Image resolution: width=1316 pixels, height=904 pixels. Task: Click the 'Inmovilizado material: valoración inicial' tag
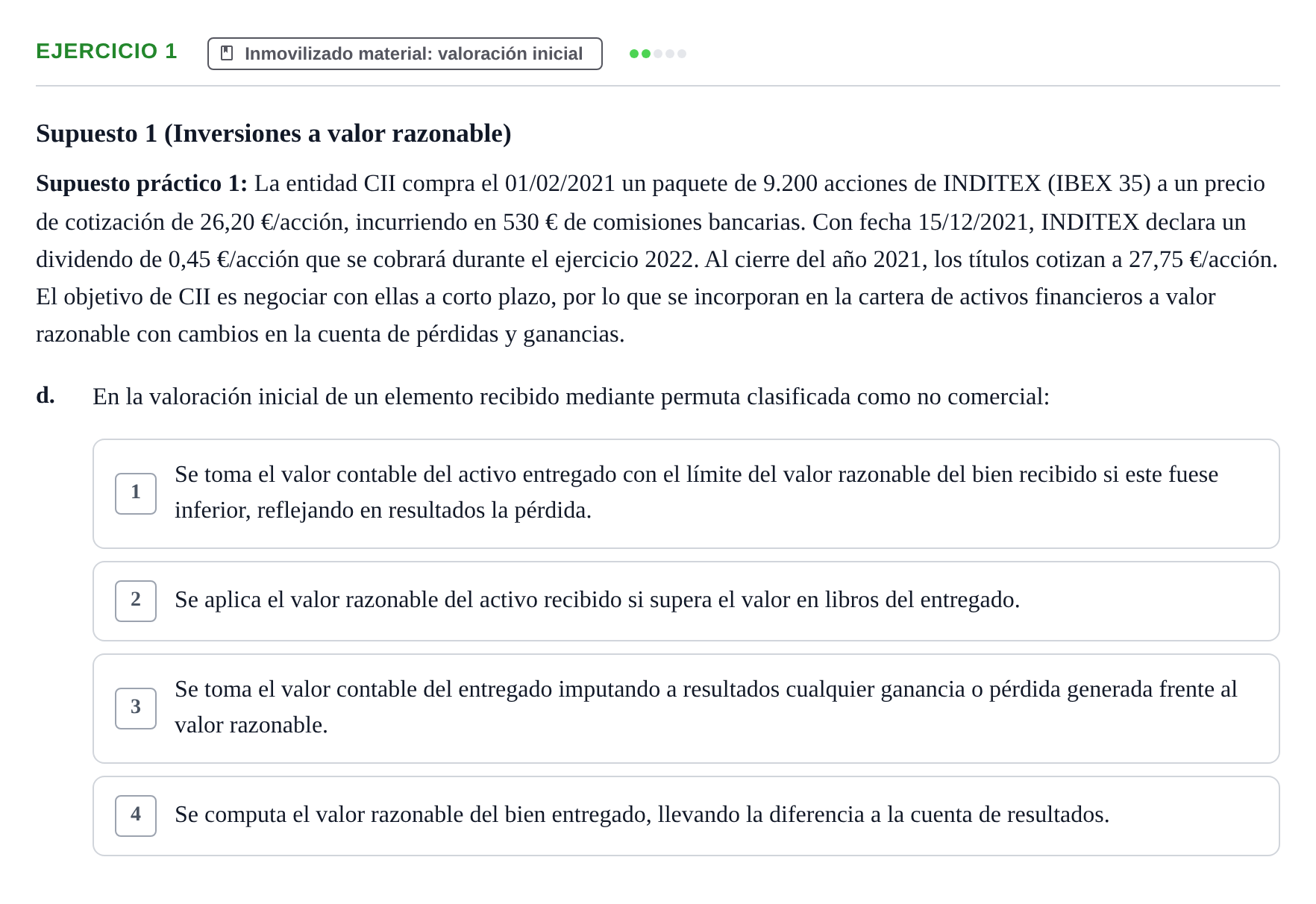[x=405, y=54]
